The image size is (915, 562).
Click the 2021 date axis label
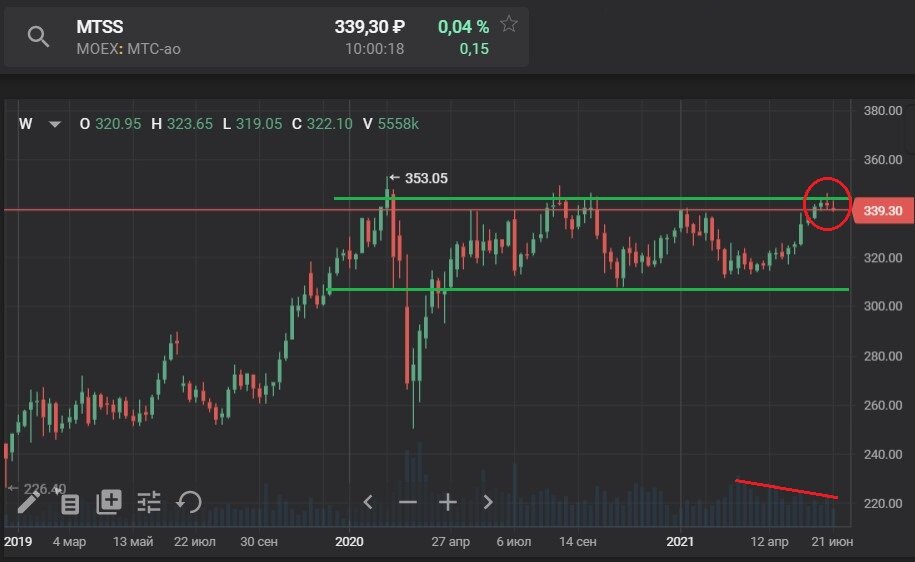point(680,542)
